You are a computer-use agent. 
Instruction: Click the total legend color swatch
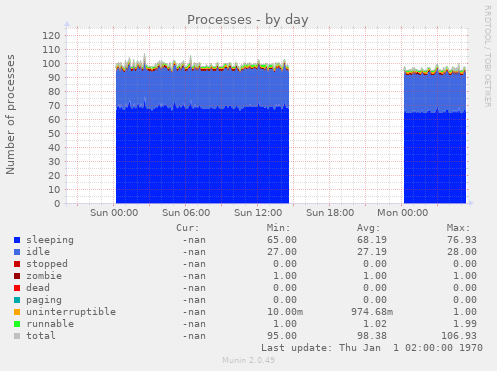point(17,336)
